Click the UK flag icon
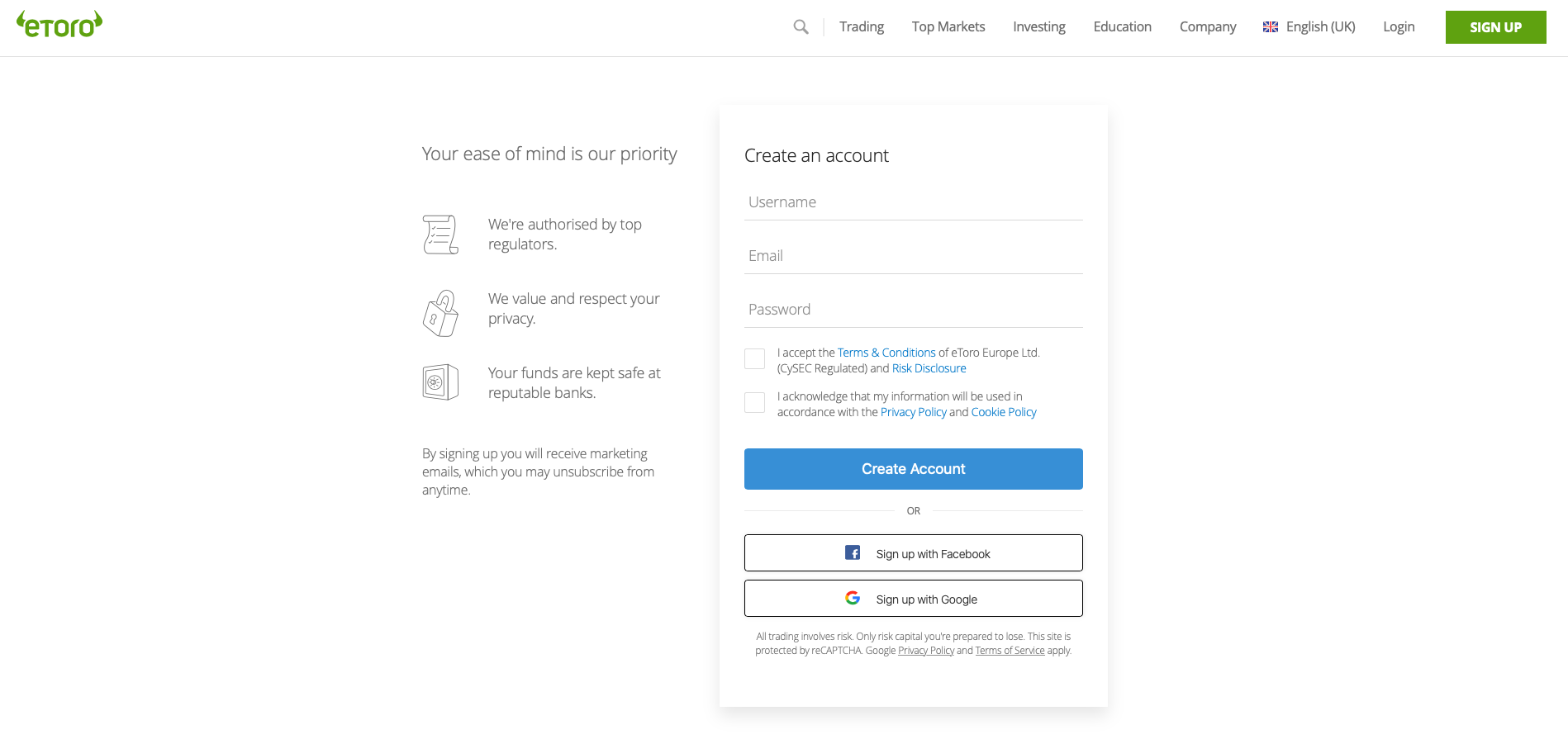1568x744 pixels. click(1271, 27)
